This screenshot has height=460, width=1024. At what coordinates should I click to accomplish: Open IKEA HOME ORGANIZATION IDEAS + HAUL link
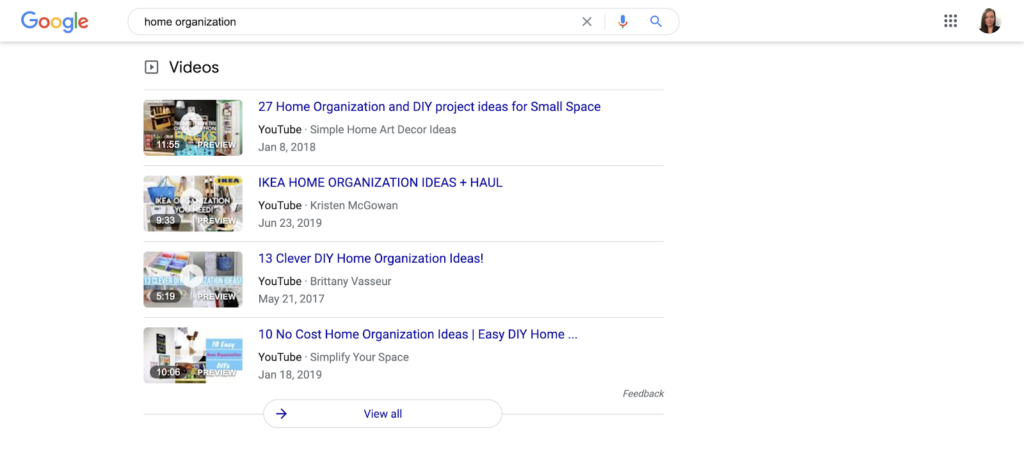tap(380, 182)
